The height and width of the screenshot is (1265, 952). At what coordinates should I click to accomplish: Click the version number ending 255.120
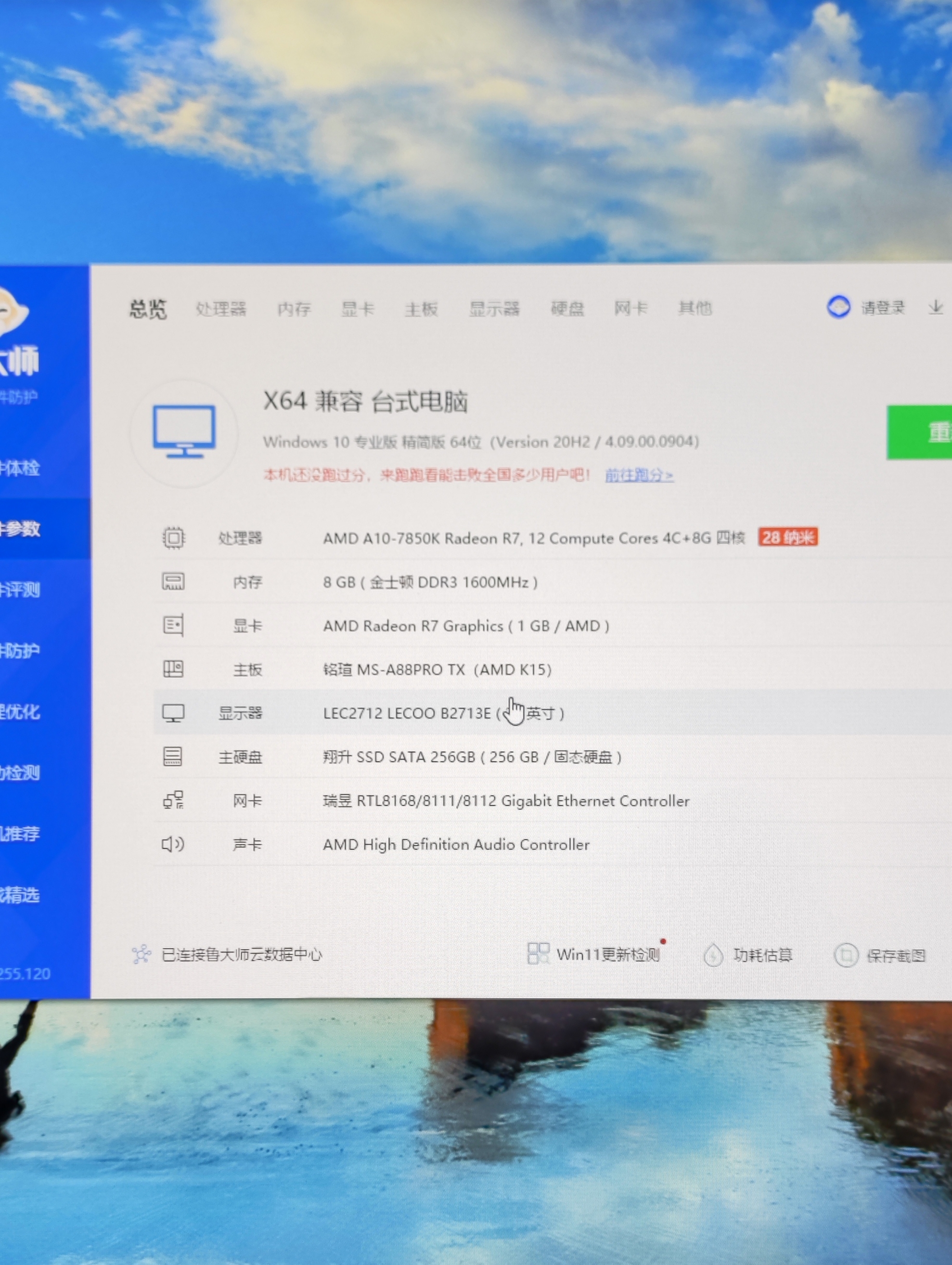click(25, 974)
